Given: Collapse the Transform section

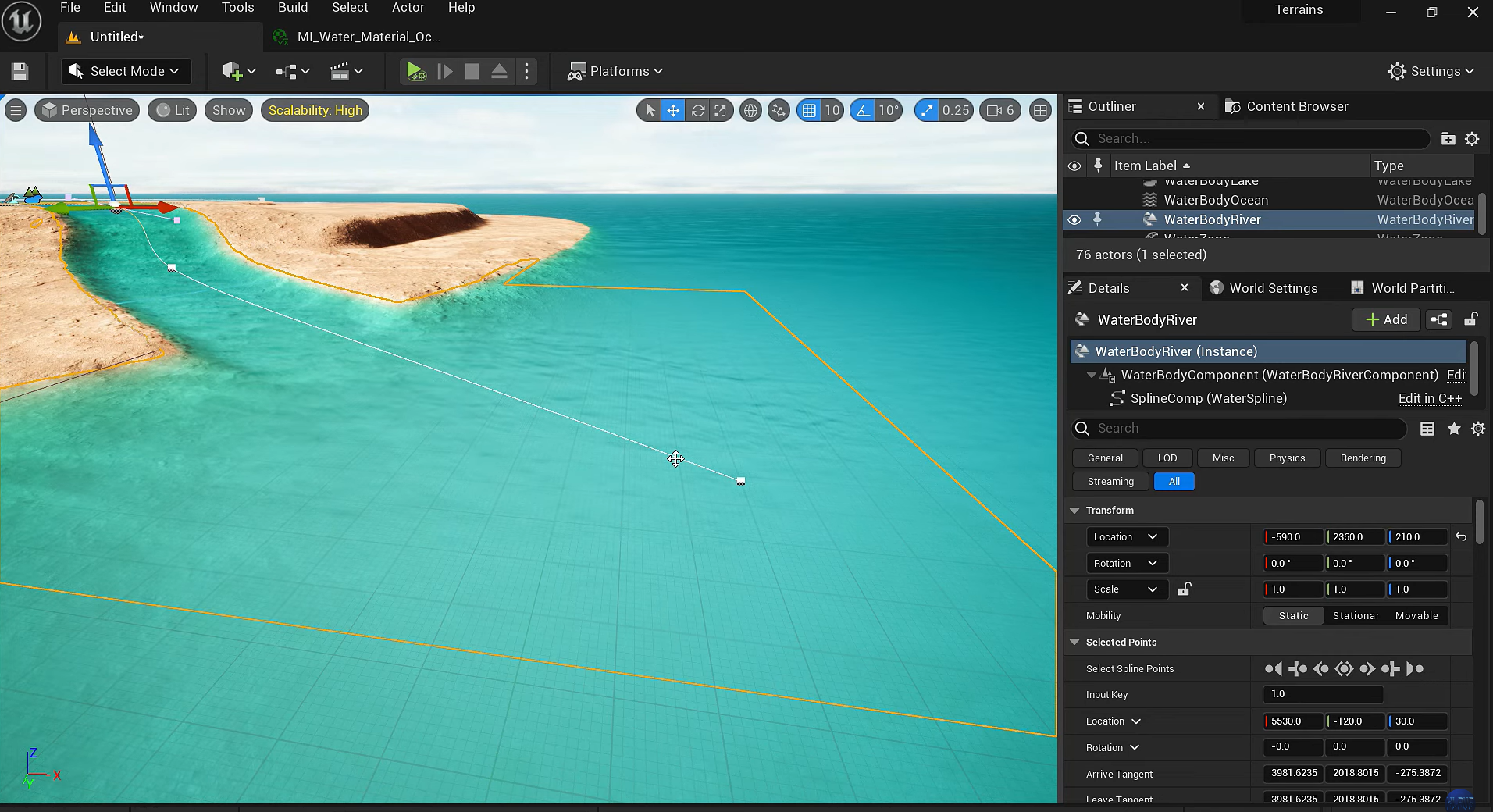Looking at the screenshot, I should tap(1075, 510).
